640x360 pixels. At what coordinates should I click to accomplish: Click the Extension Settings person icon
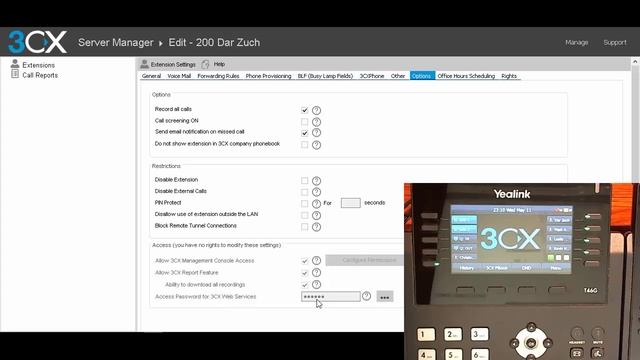point(144,64)
